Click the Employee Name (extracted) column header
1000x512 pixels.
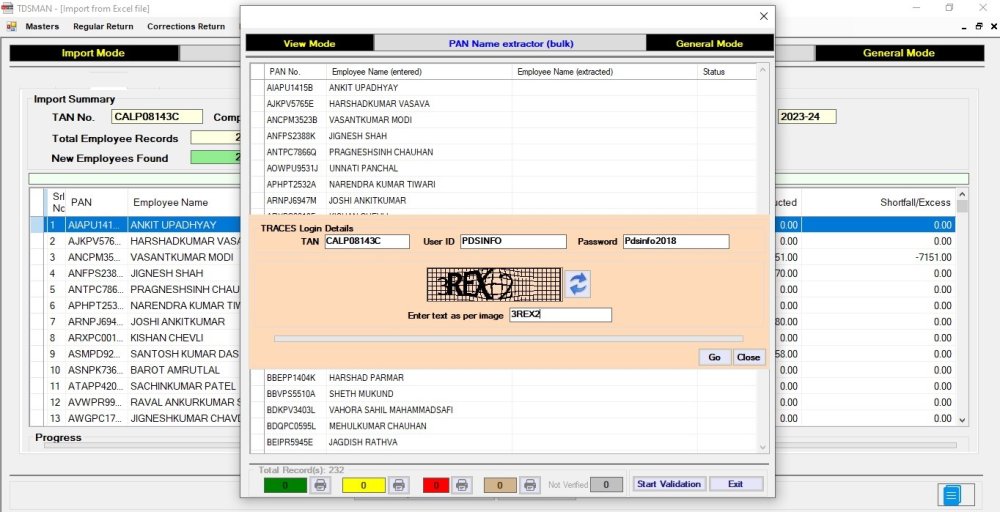(x=605, y=71)
